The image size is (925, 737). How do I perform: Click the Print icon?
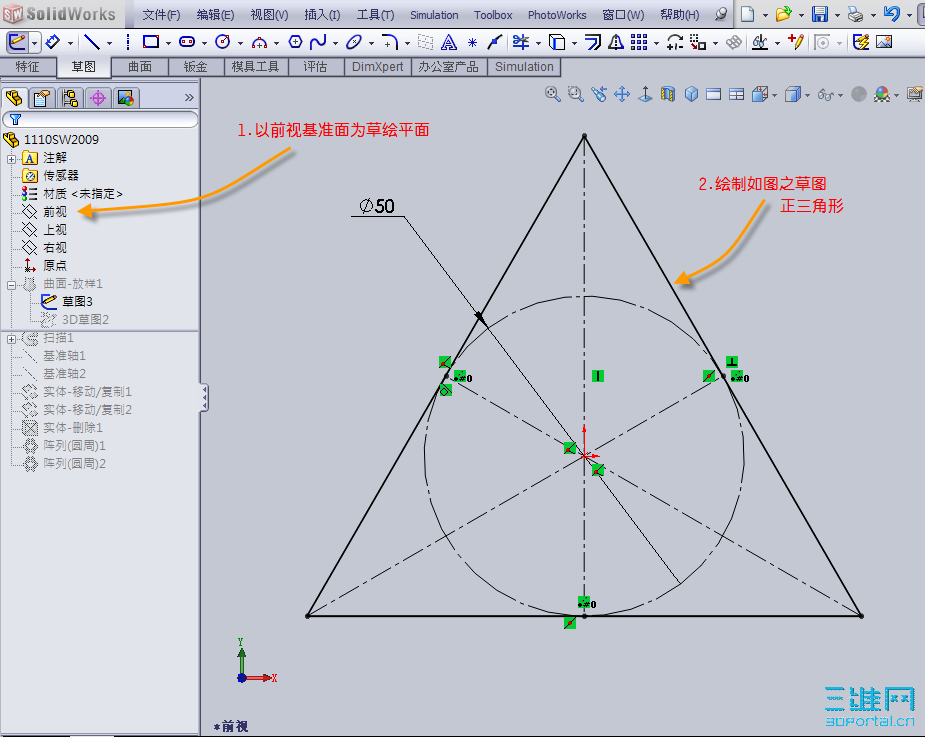[855, 14]
